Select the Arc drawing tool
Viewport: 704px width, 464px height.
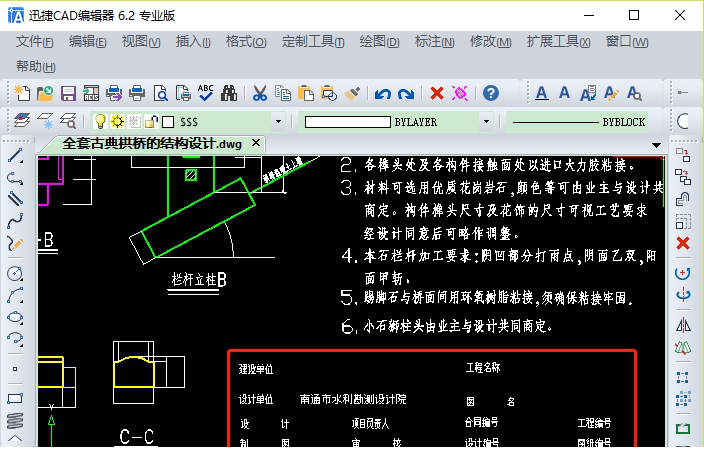[x=15, y=296]
